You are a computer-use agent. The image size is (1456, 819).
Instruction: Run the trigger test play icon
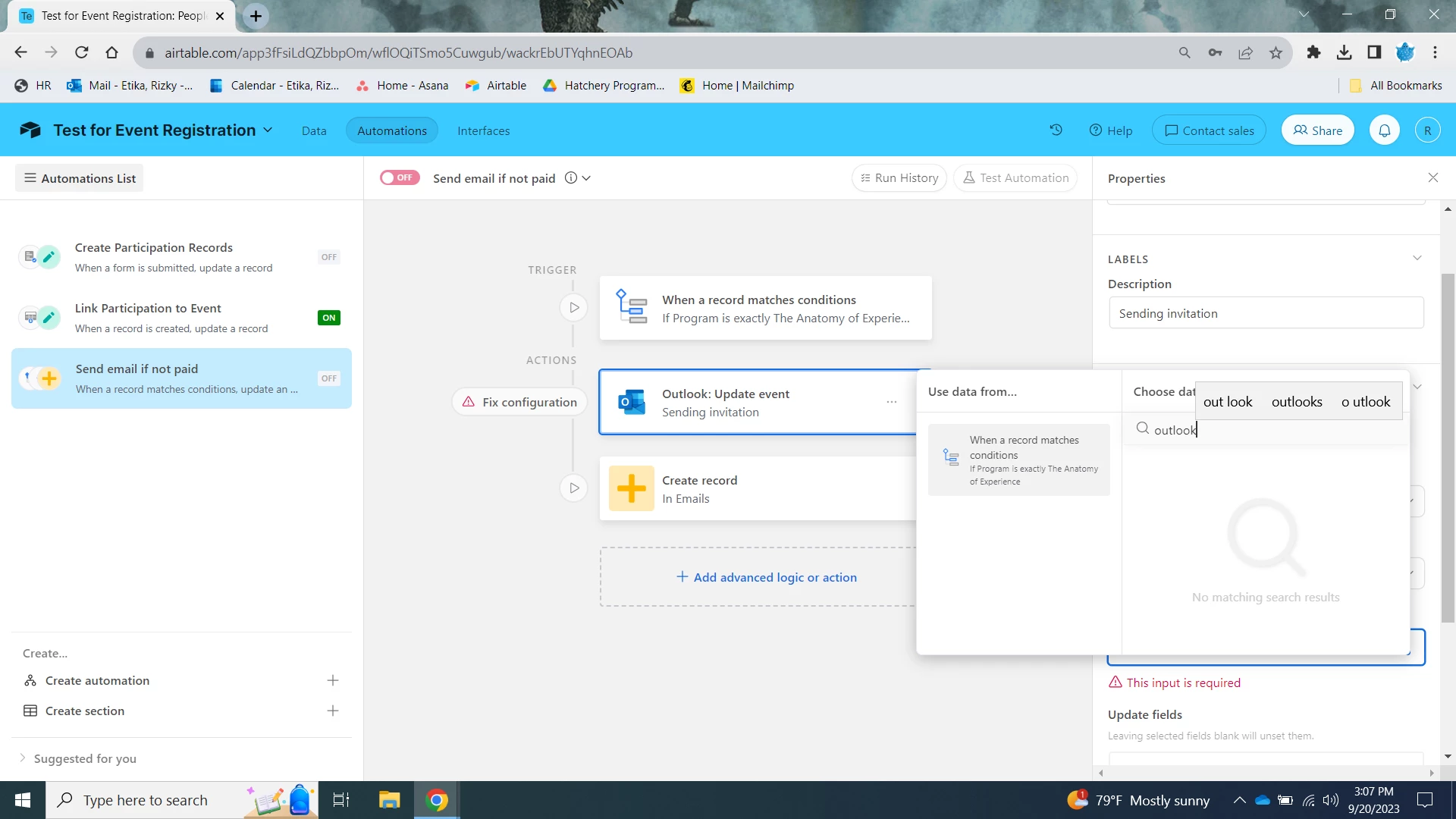pos(574,308)
